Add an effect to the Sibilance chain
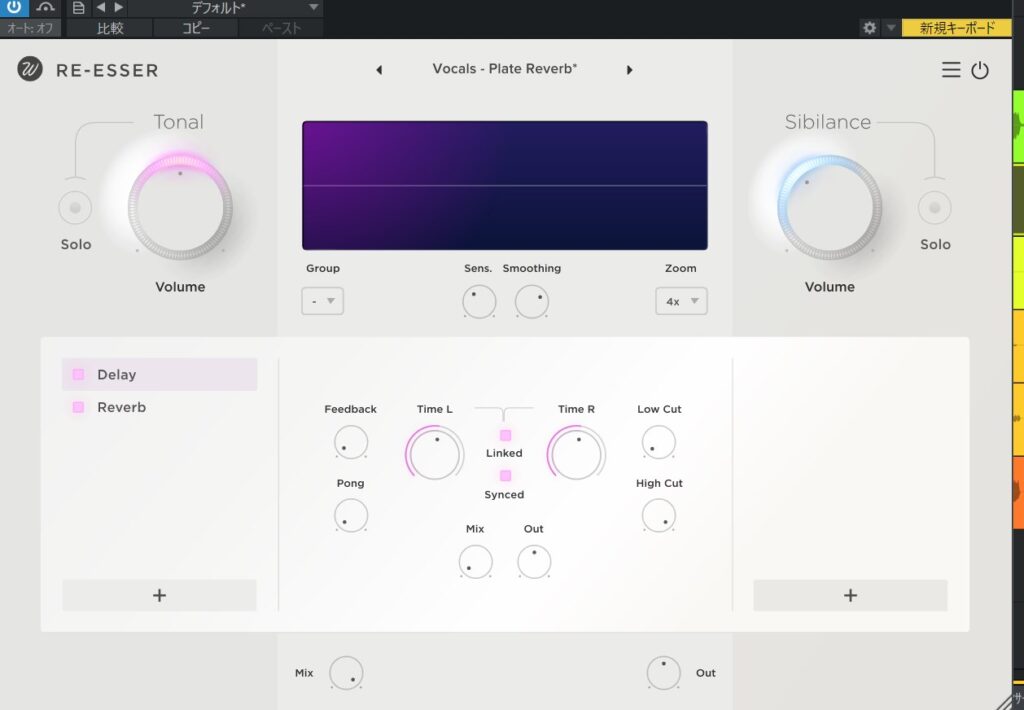 (x=850, y=595)
